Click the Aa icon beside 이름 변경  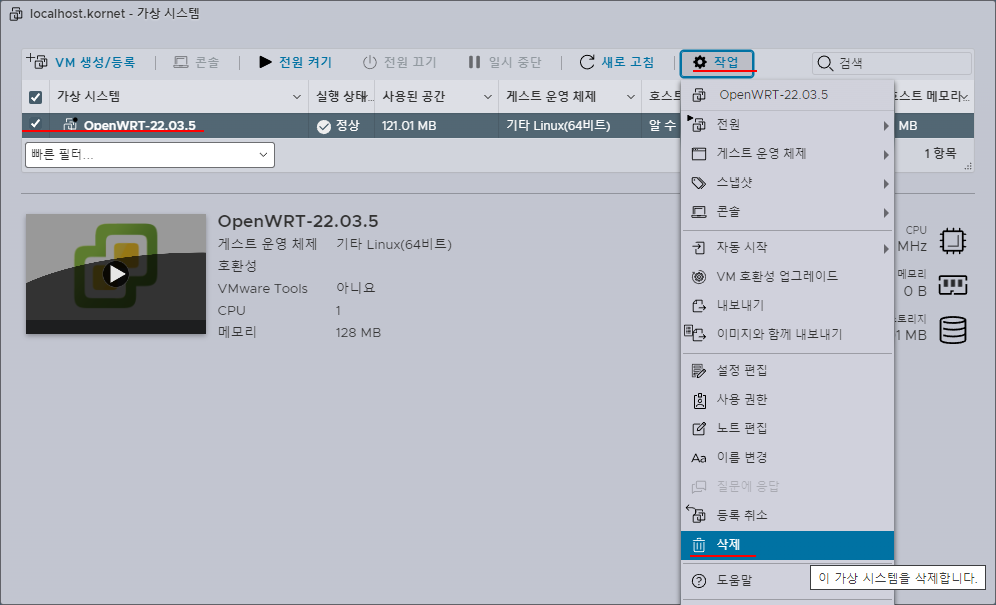pos(699,458)
